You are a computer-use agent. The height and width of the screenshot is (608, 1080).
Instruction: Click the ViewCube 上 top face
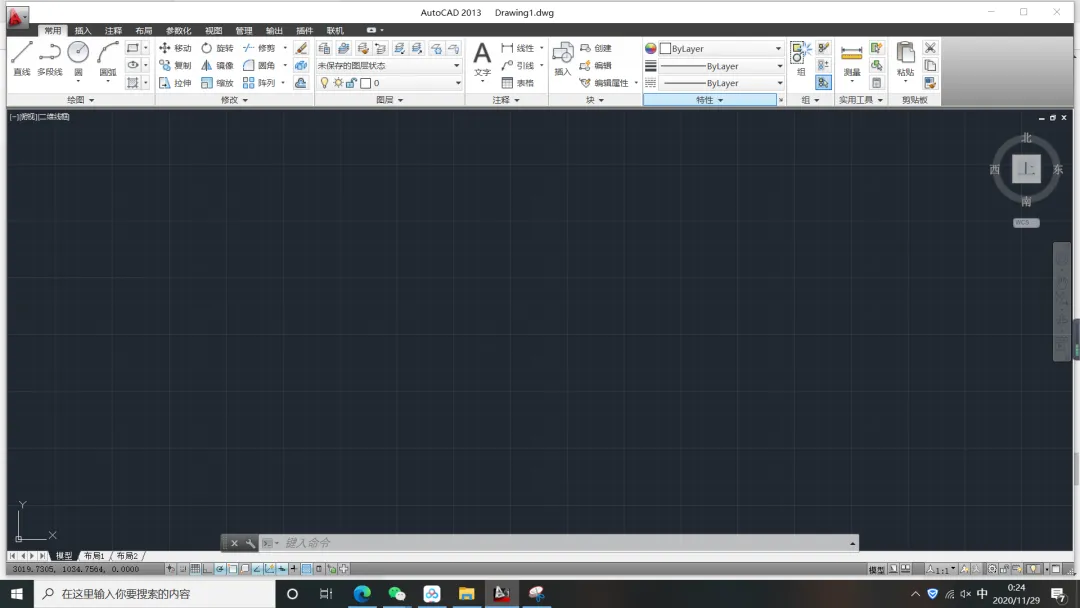point(1026,169)
